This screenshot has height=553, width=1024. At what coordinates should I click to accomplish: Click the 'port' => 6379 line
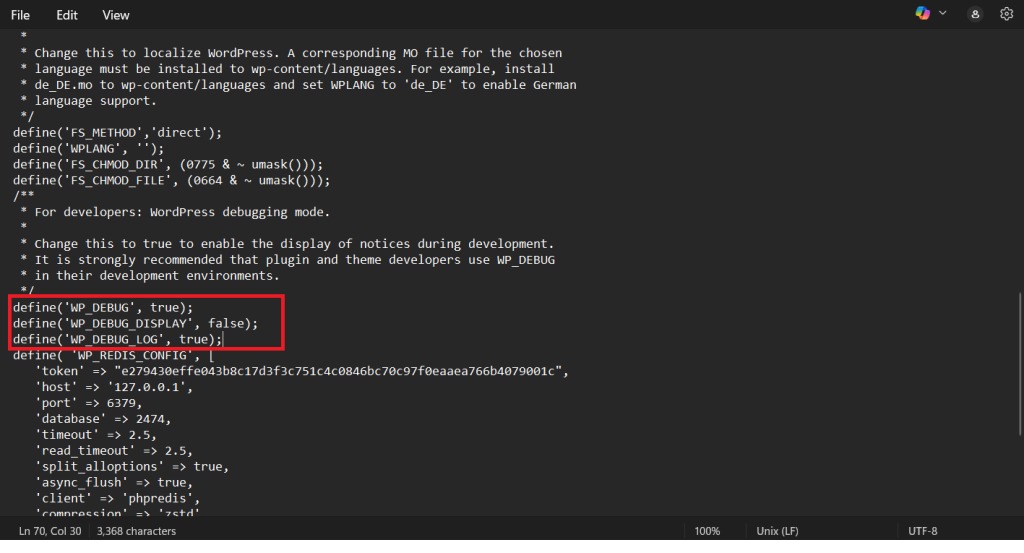coord(89,403)
